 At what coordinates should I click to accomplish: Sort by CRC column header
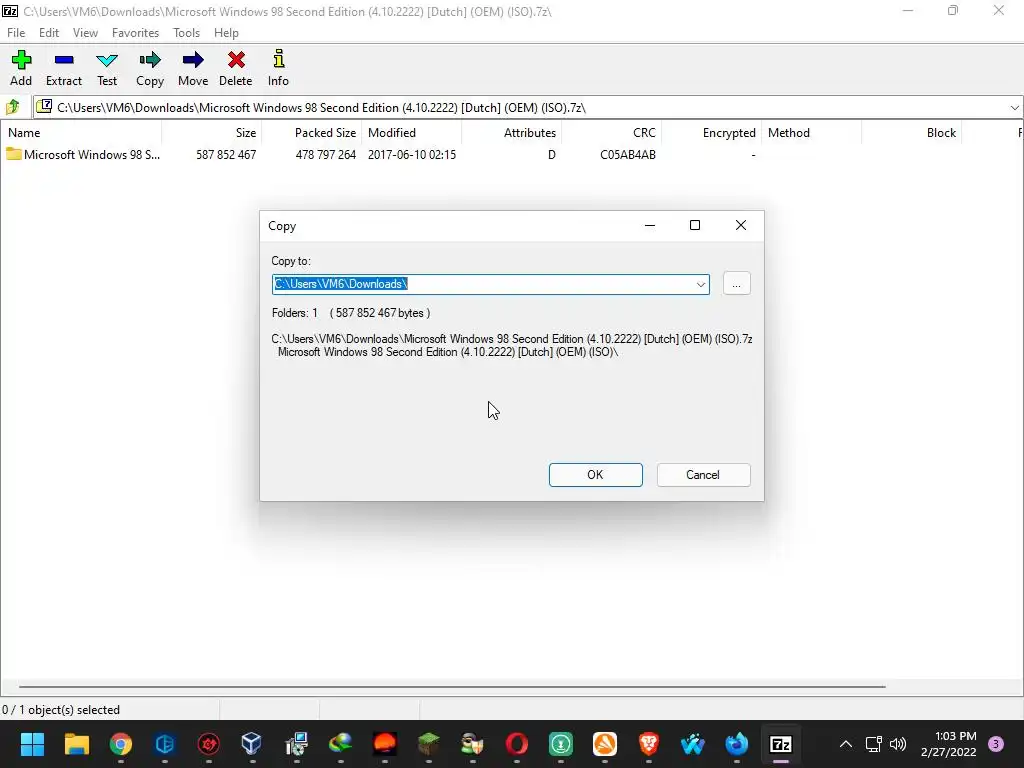[x=611, y=133]
